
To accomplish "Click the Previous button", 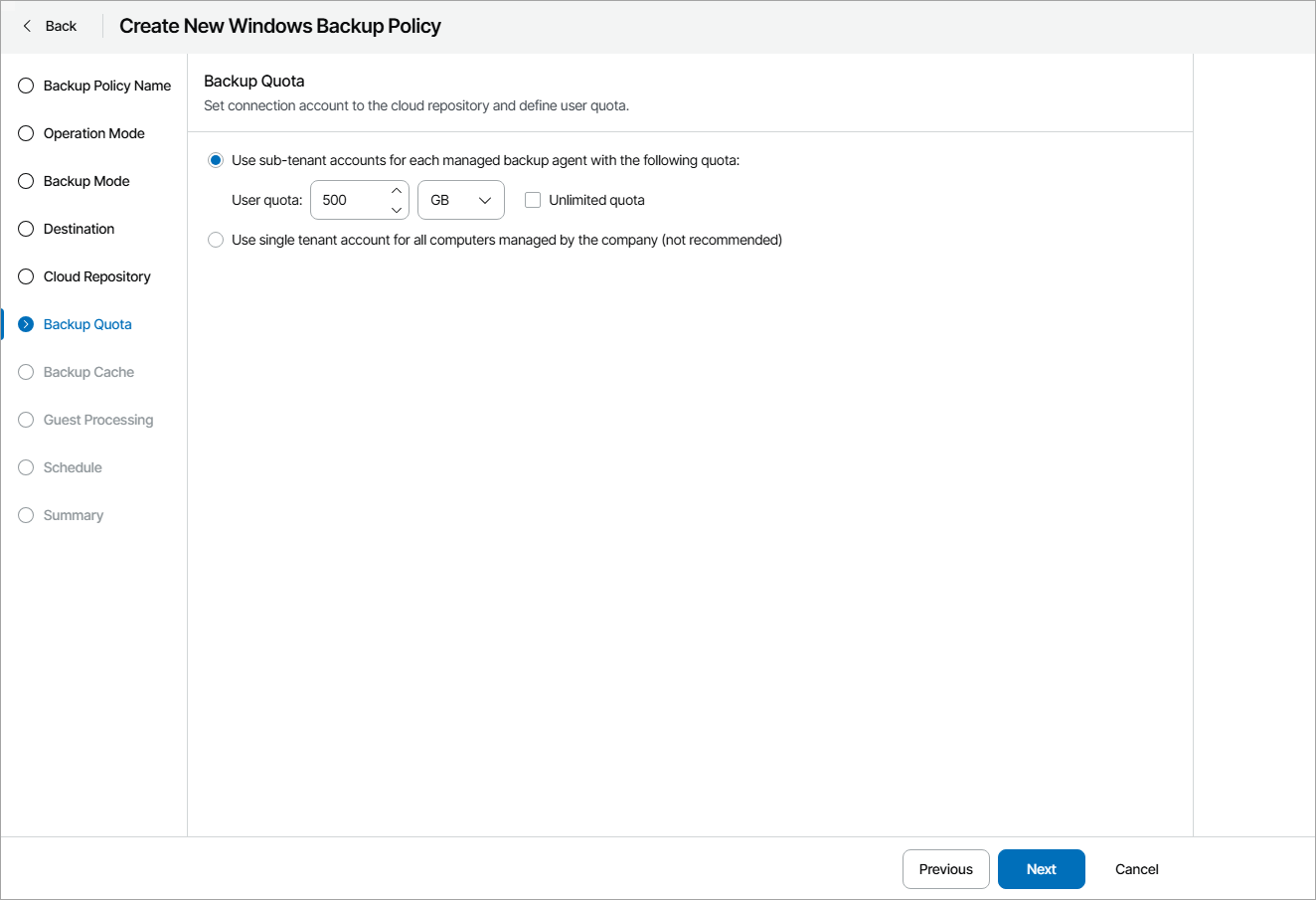I will (945, 869).
